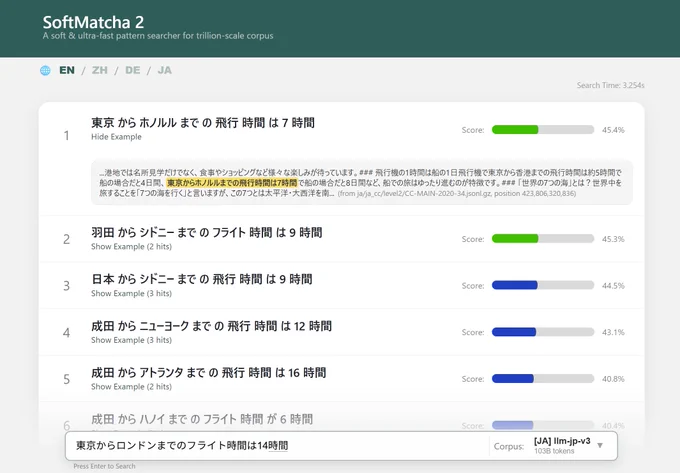Select result text 羽田 から シドニー まで

point(144,232)
